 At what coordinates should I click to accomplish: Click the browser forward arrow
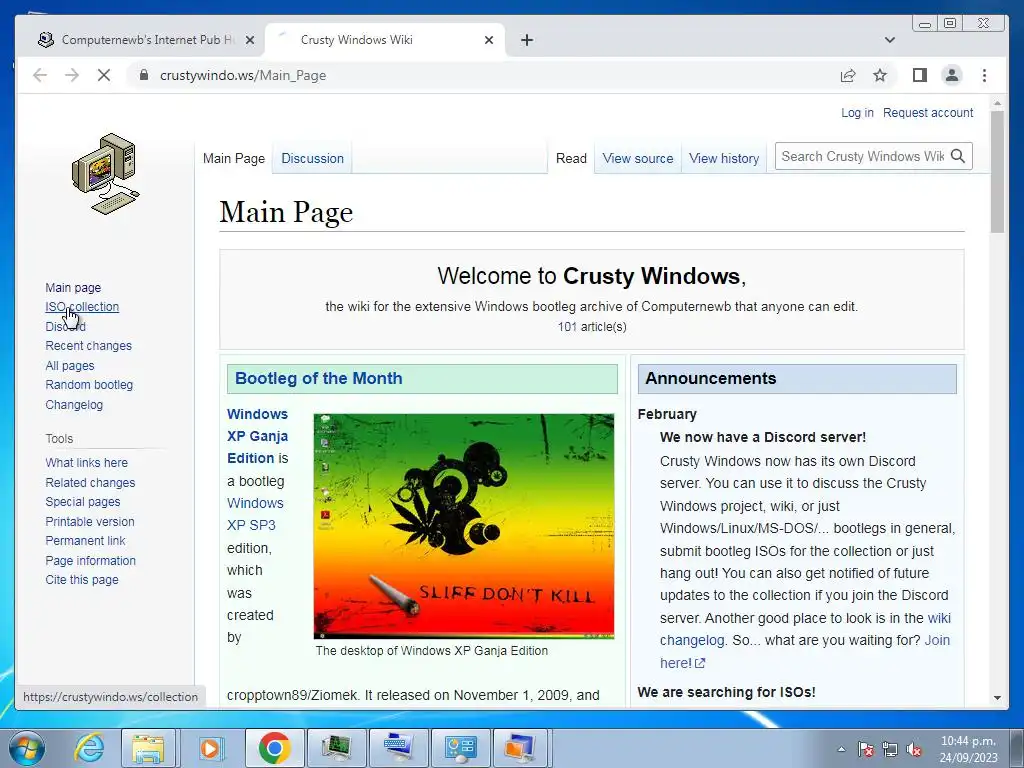pyautogui.click(x=72, y=75)
